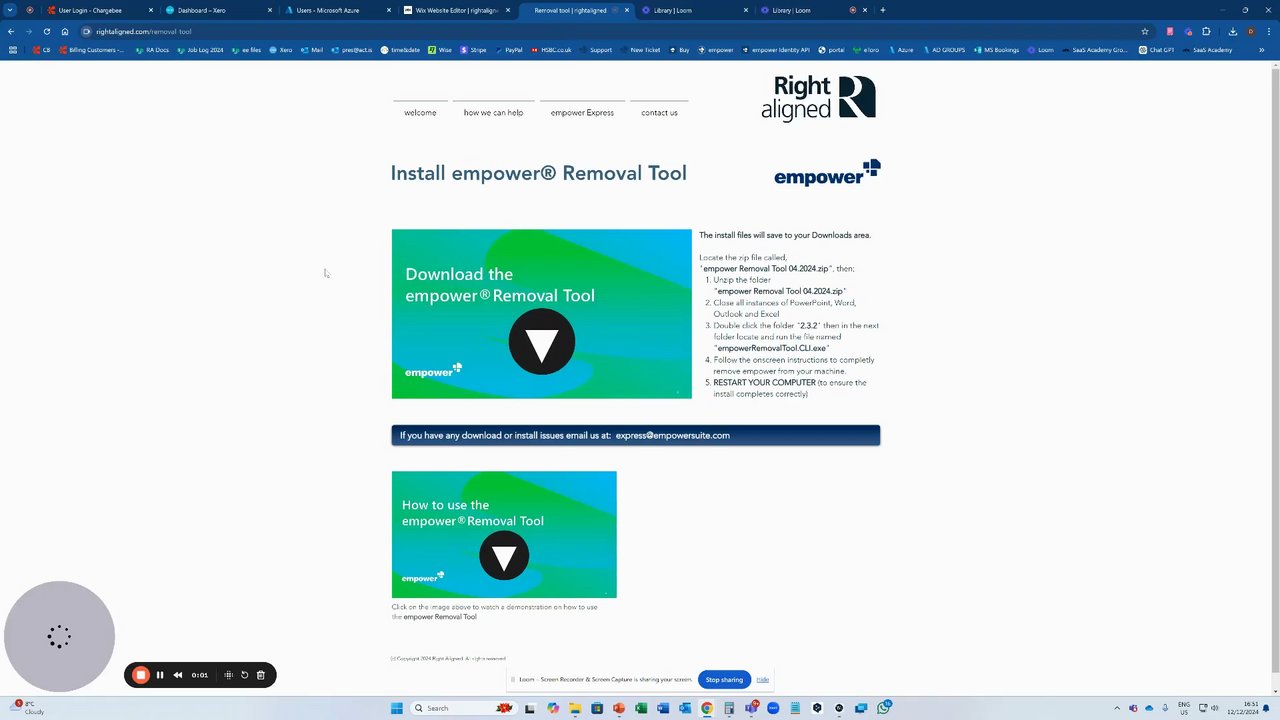
Task: Switch to the Users - Microsoft Azure tab
Action: coord(338,10)
